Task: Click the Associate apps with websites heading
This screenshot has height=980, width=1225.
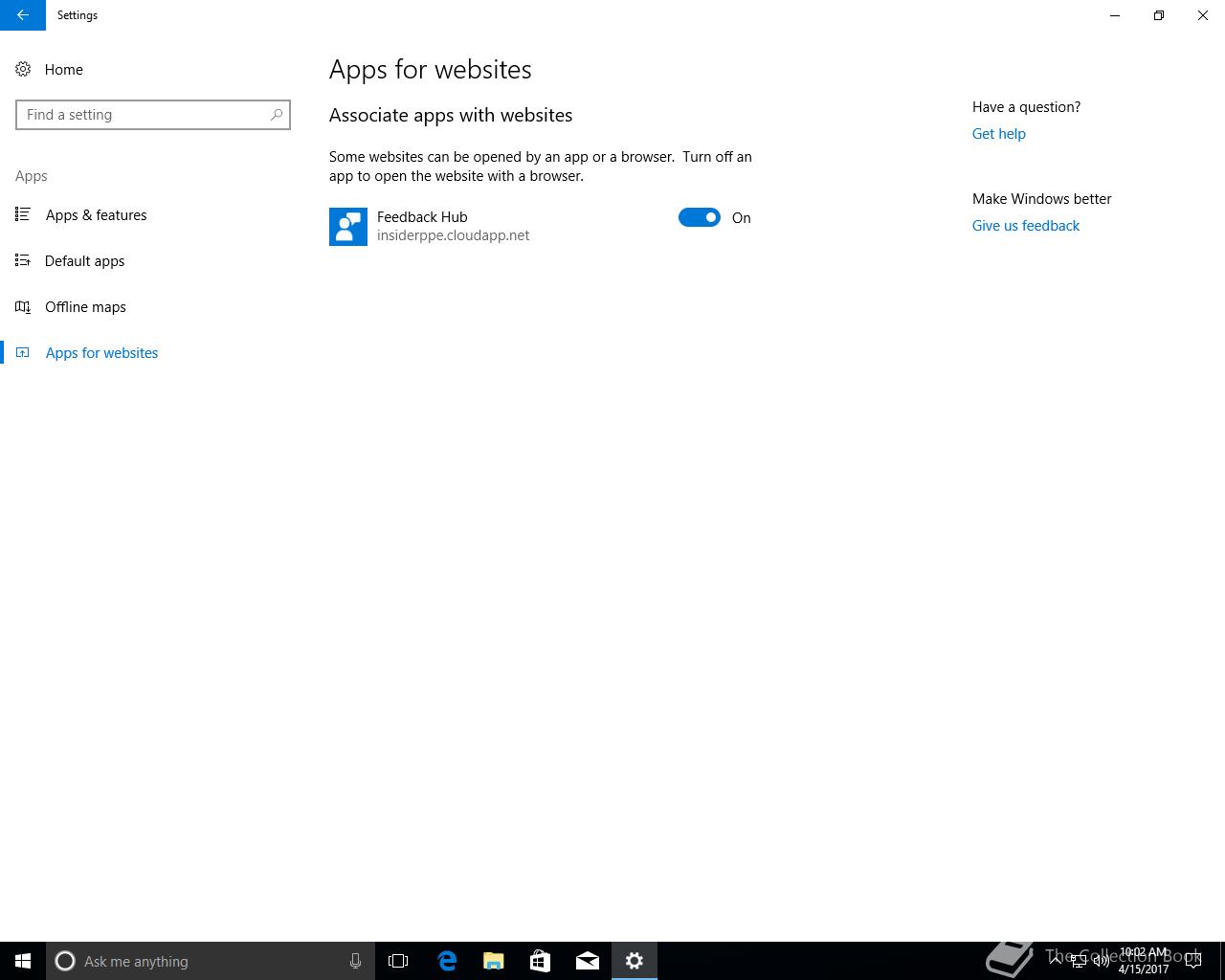Action: (x=451, y=115)
